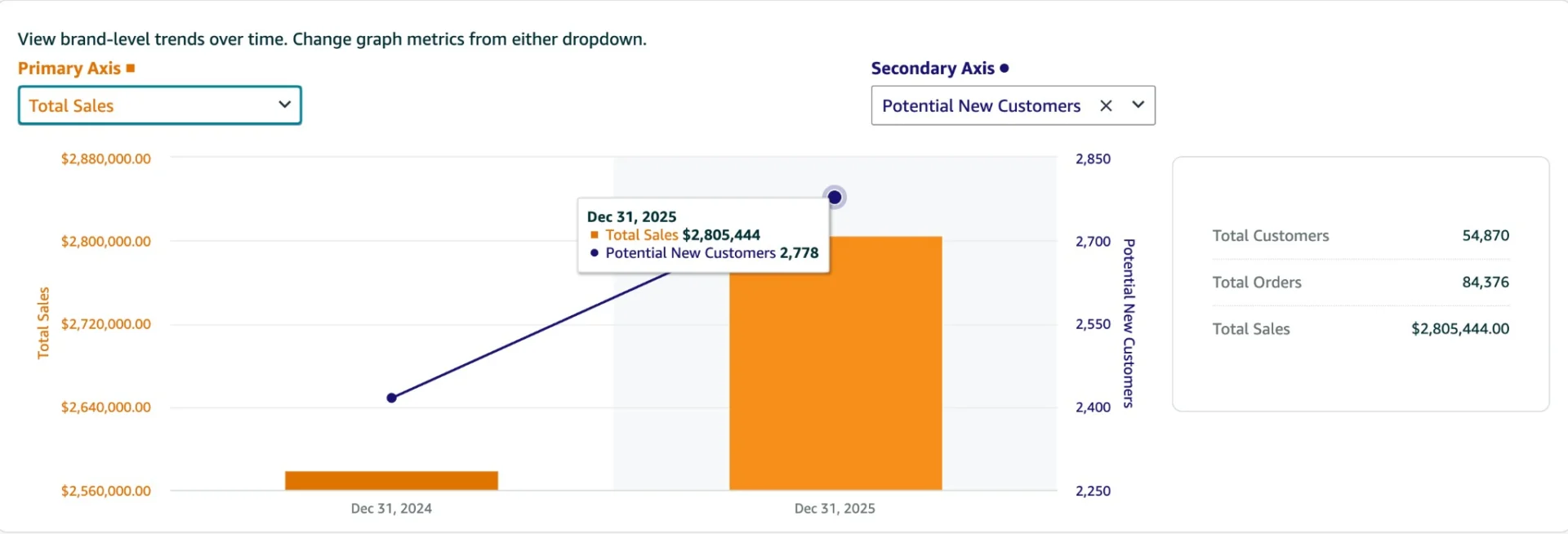1568x534 pixels.
Task: Click the Dec 31, 2025 x-axis label
Action: 835,509
